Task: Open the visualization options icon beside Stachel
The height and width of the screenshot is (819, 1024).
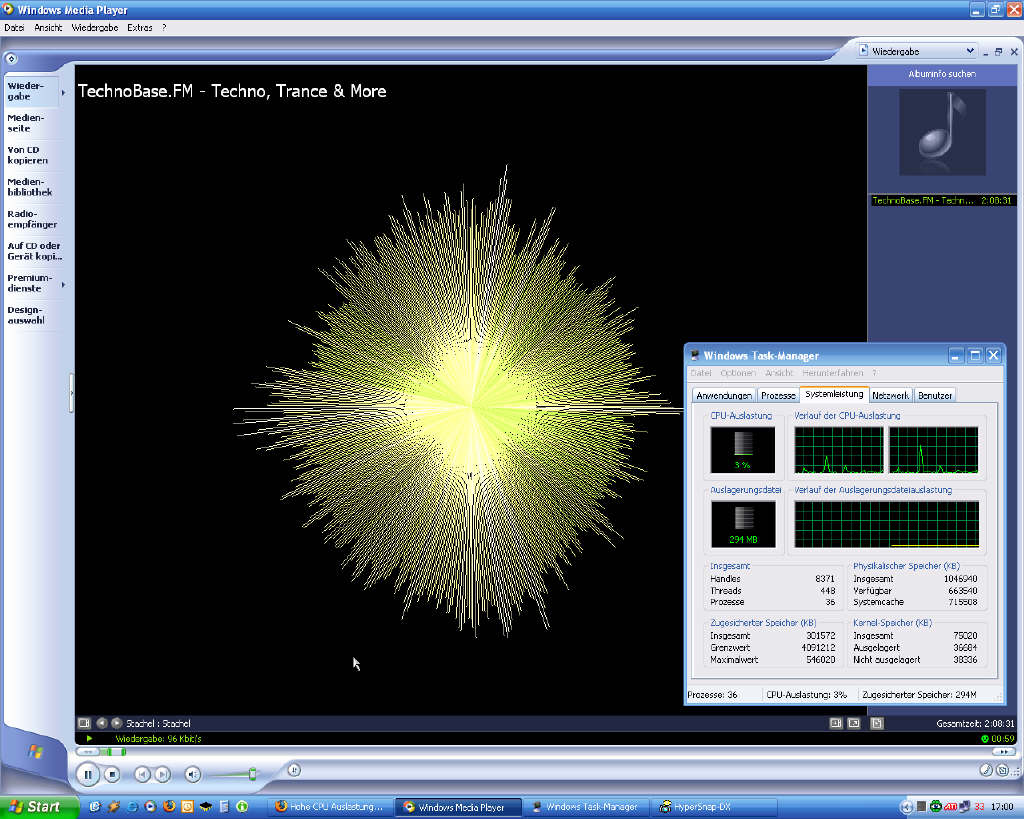Action: pyautogui.click(x=84, y=723)
